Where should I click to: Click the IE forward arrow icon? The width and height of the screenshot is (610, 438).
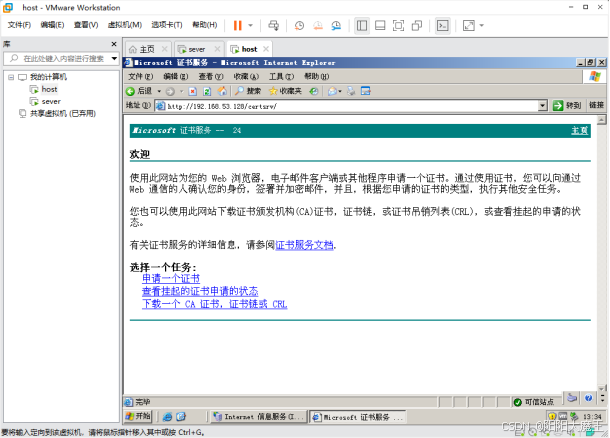click(x=170, y=91)
